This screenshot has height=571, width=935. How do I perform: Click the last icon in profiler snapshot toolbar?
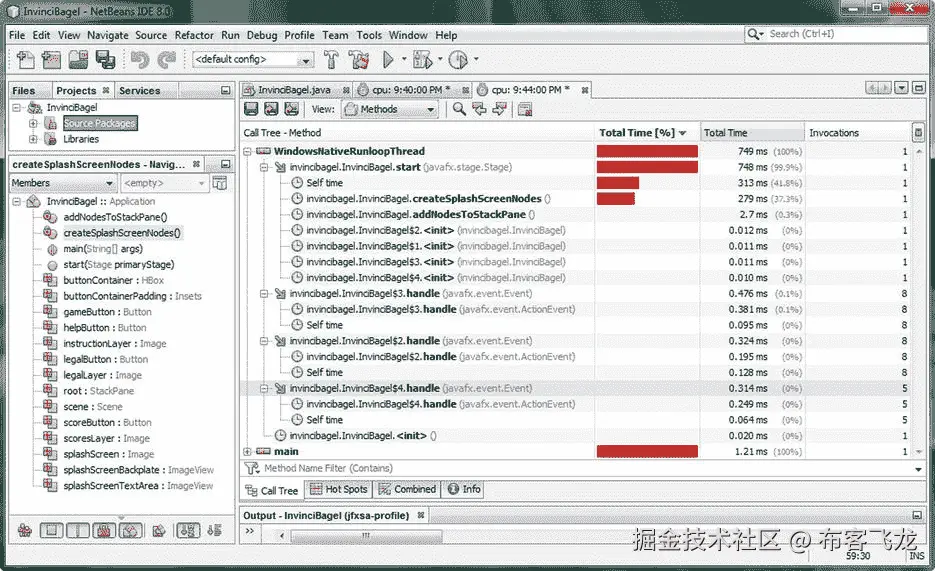click(525, 109)
